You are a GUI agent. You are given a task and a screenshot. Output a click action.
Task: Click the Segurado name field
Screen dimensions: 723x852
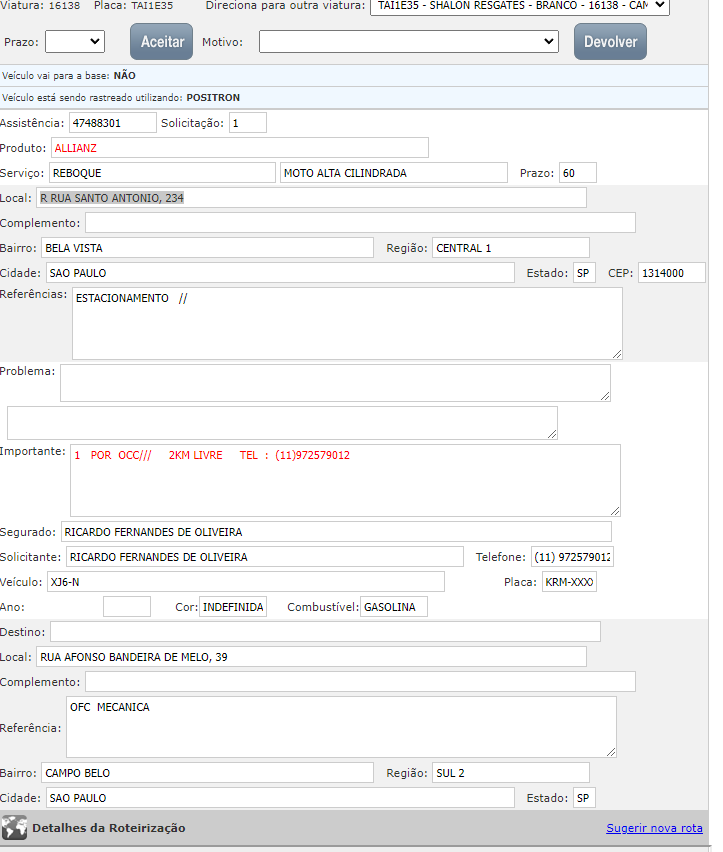point(336,532)
